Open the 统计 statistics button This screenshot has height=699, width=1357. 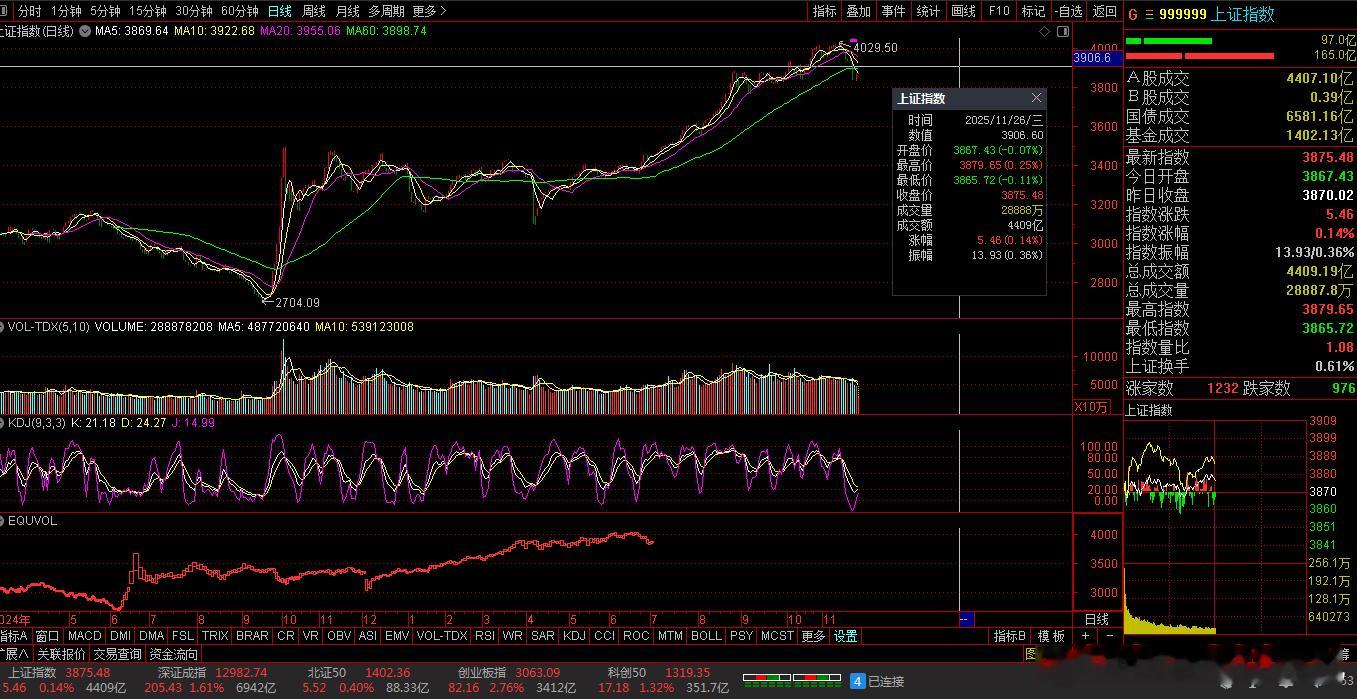(x=929, y=11)
